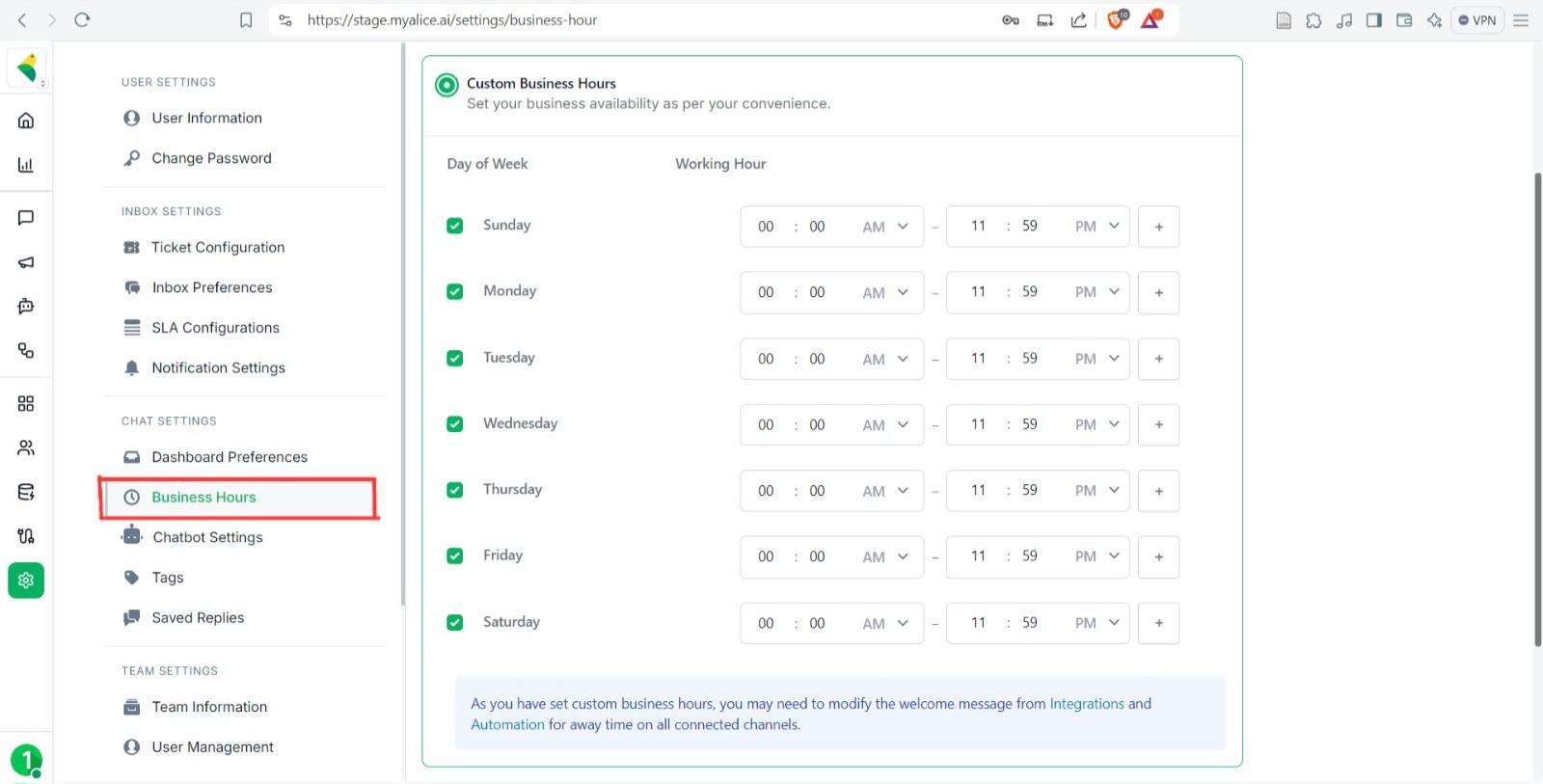Open Leo AI sparkle icon
1543x784 pixels.
[x=1434, y=20]
